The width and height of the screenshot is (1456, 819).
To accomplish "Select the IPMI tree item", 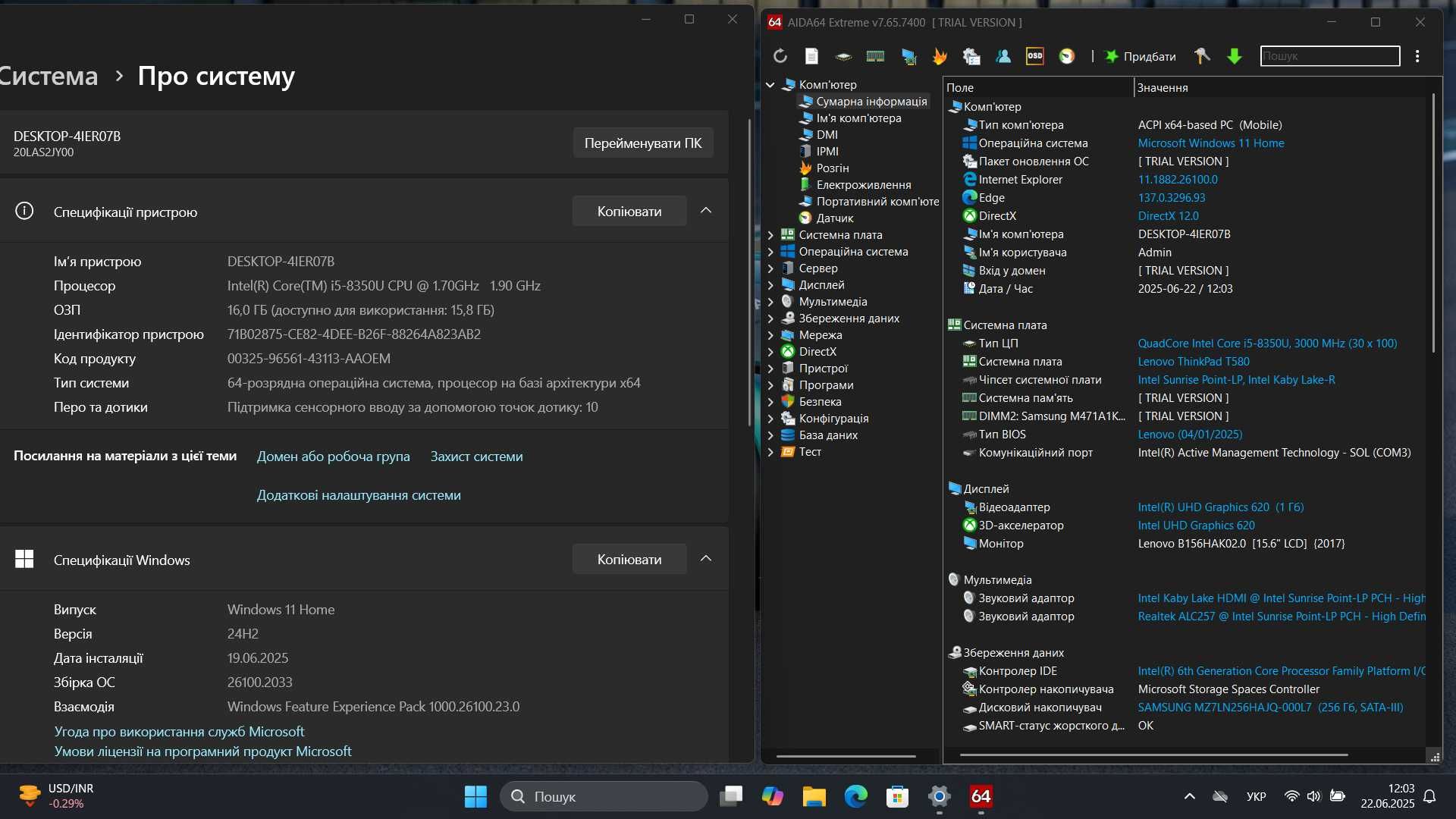I will (827, 152).
